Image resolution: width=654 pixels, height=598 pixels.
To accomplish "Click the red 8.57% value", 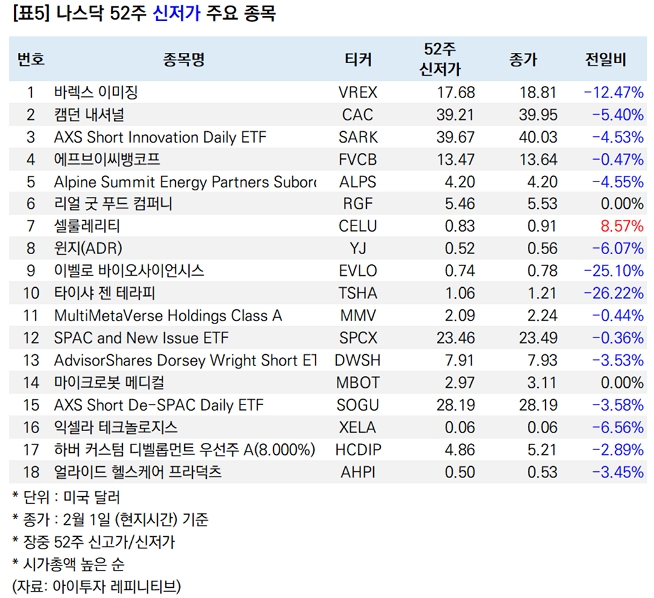I will click(622, 226).
